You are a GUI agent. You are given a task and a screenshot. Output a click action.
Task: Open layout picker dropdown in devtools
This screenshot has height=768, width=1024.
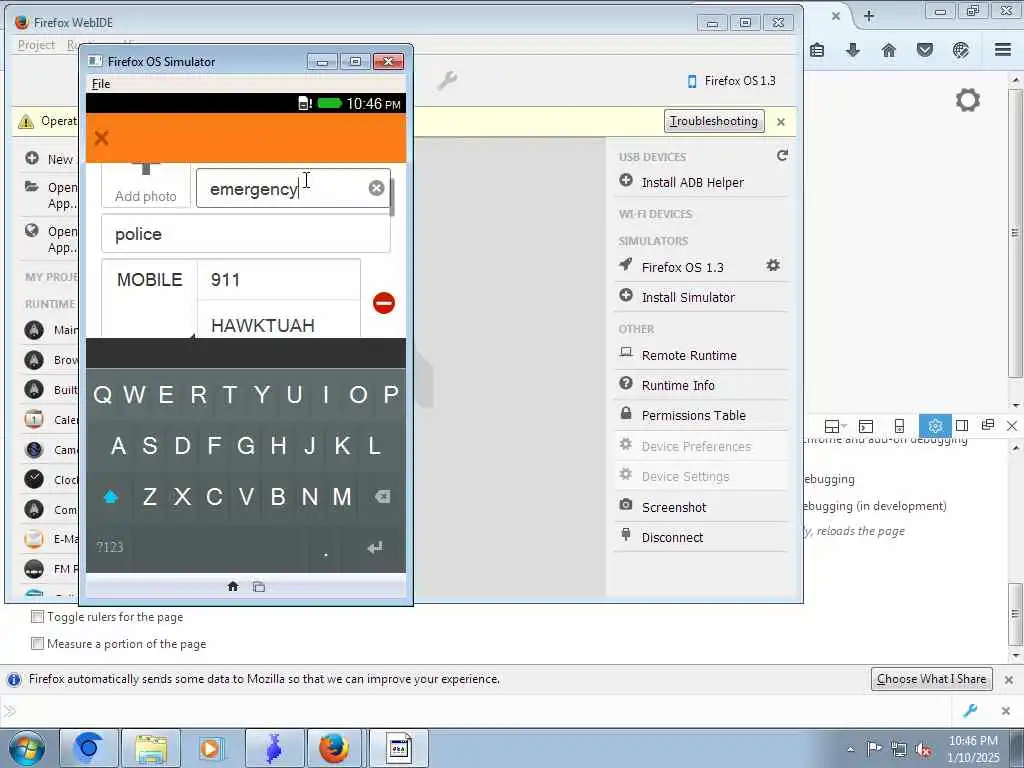coord(835,426)
